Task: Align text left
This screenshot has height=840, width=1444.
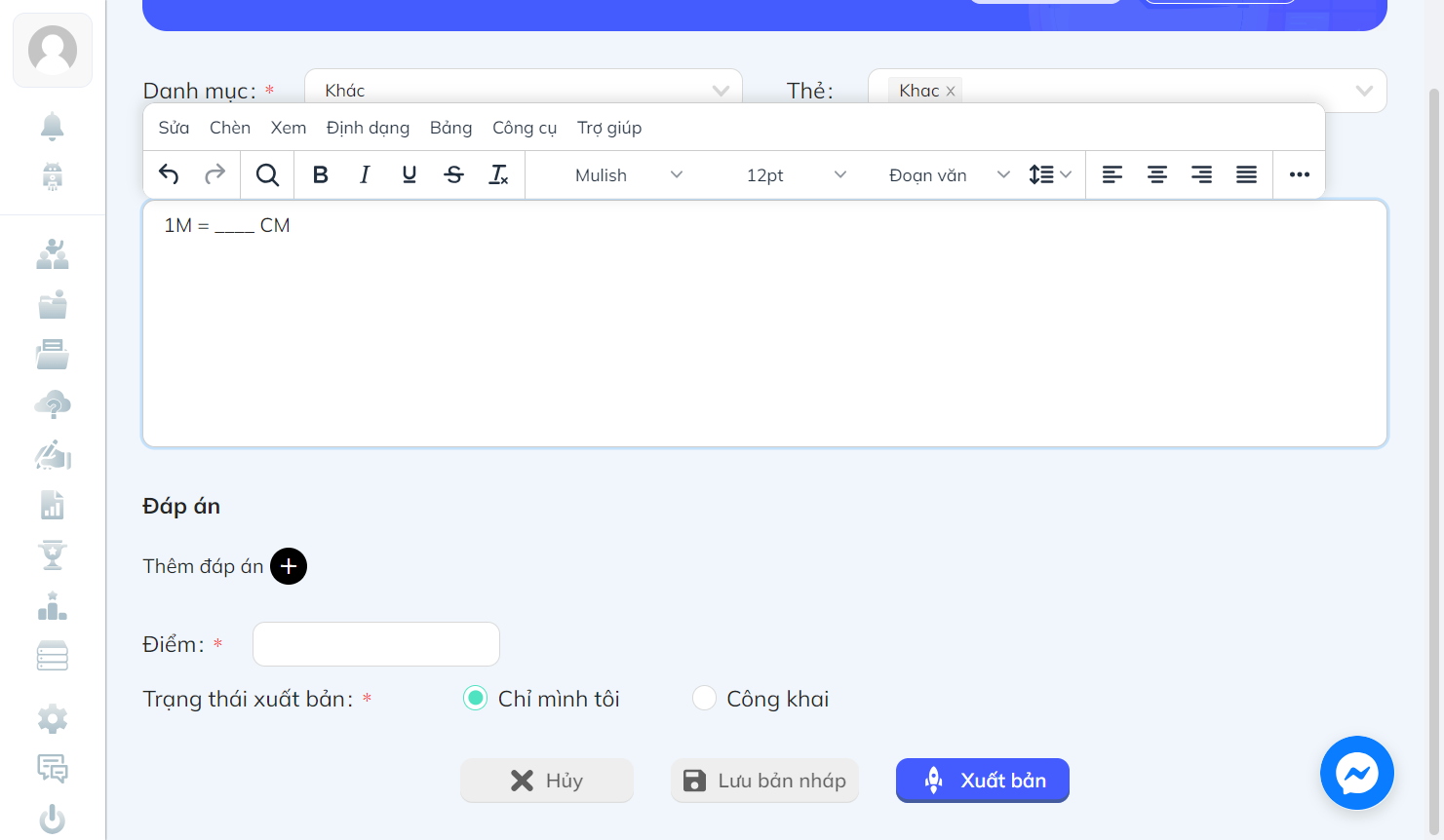Action: [x=1112, y=174]
